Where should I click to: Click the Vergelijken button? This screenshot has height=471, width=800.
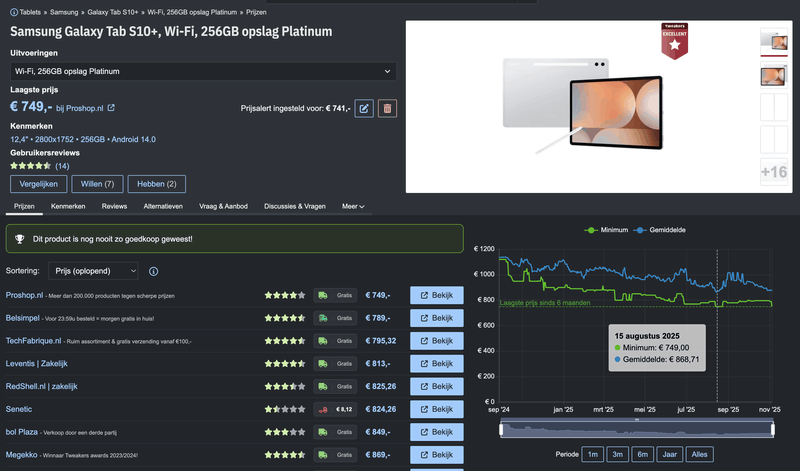(39, 184)
